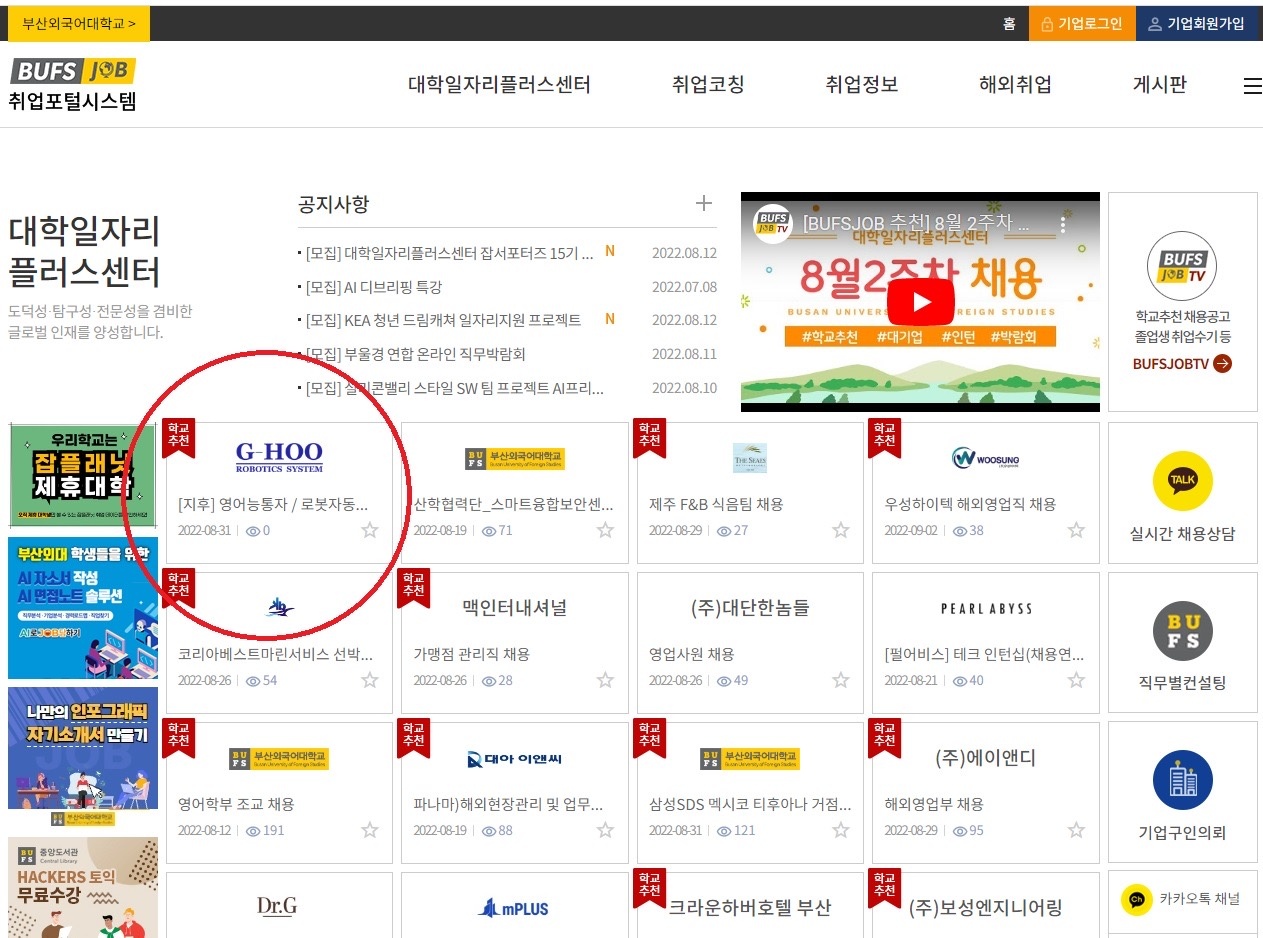Click the BUFS JOB logo at top left

point(73,72)
